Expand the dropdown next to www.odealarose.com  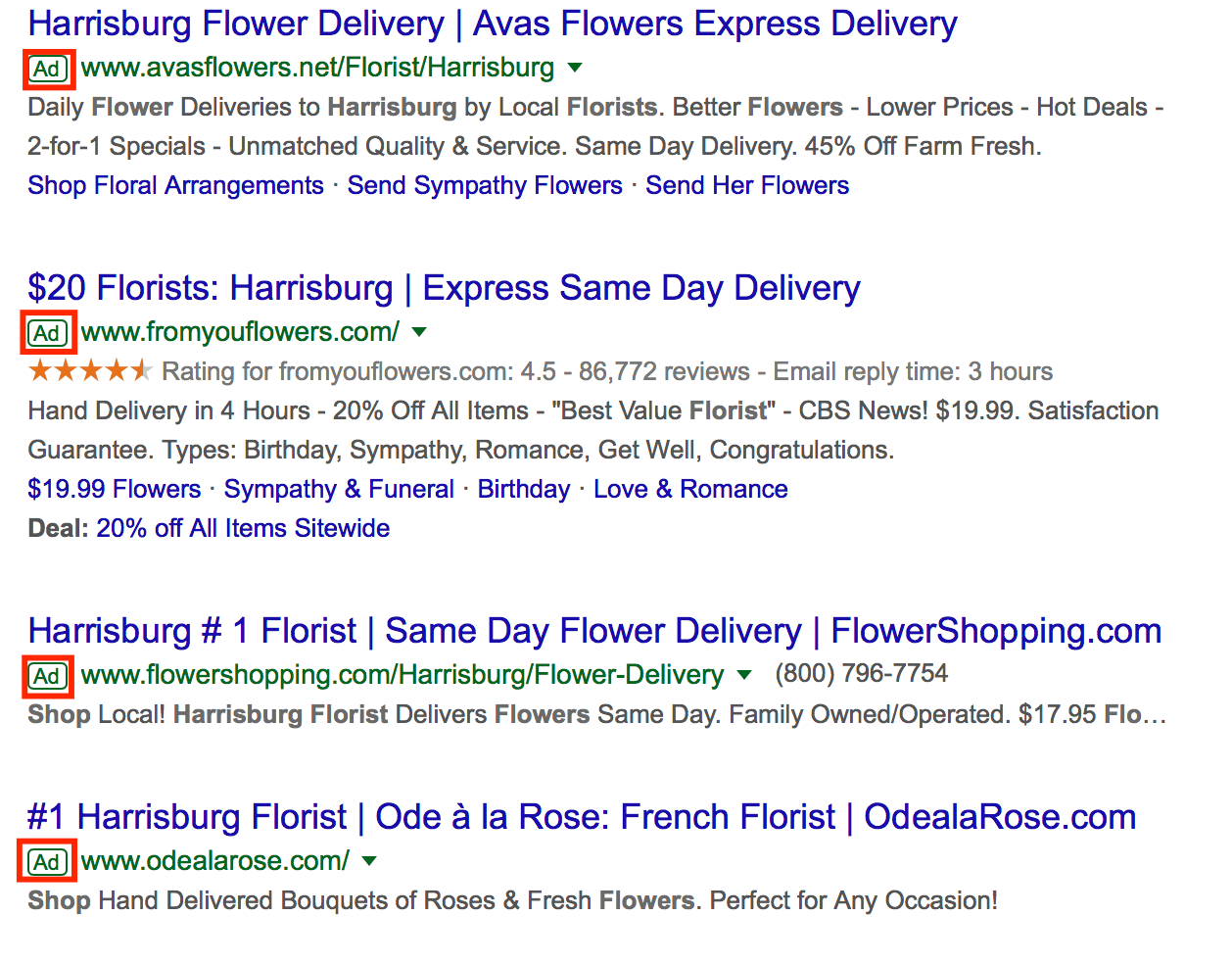369,861
